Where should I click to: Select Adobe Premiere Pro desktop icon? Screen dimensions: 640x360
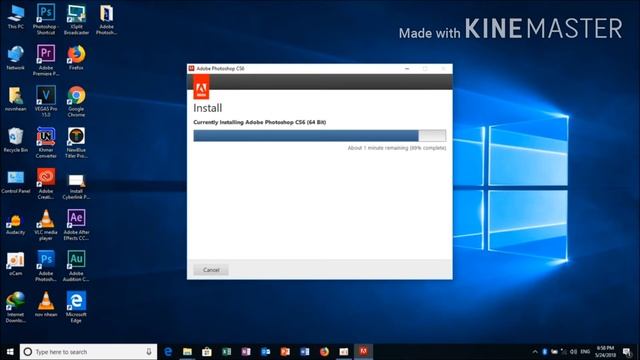click(x=46, y=60)
